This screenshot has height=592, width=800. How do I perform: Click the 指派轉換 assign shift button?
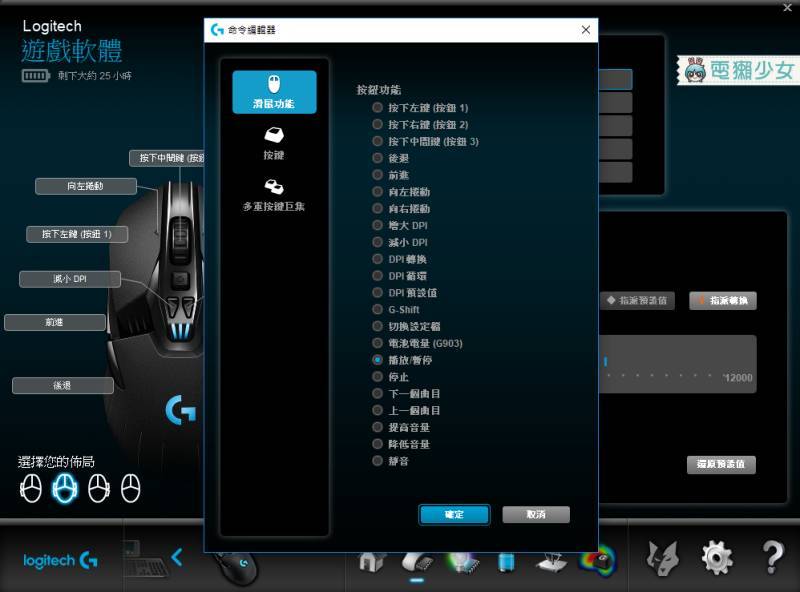click(723, 301)
